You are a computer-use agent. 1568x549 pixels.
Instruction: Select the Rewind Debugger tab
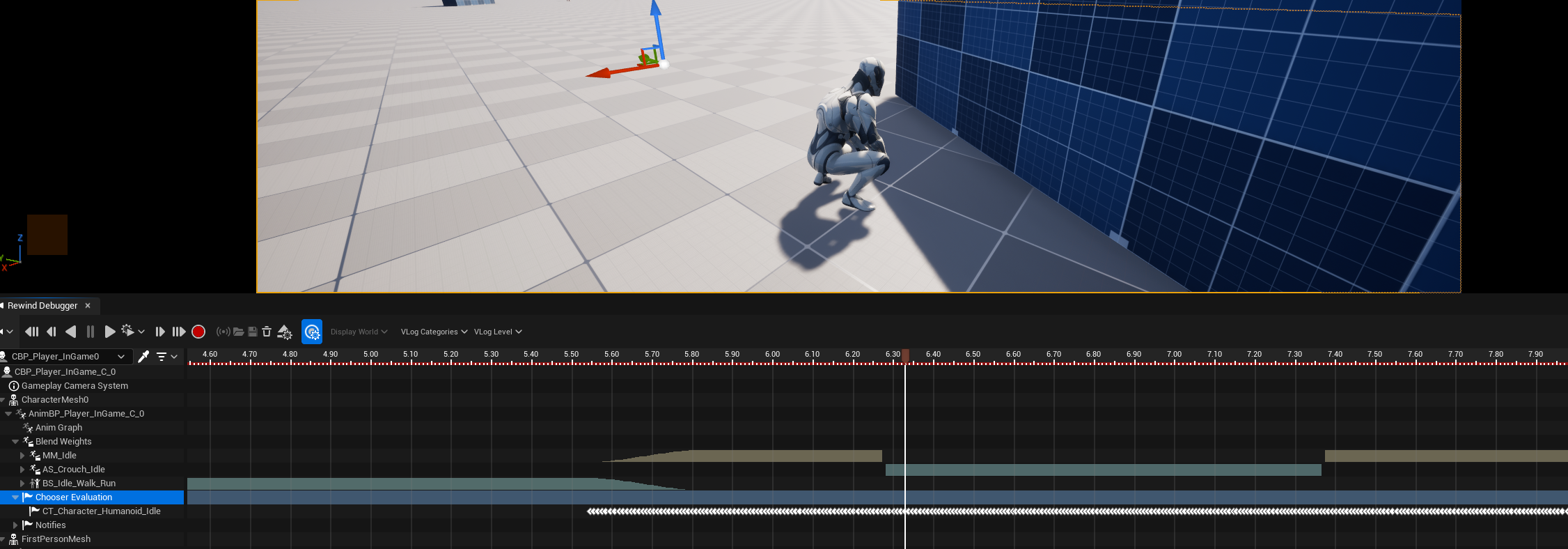pos(43,306)
